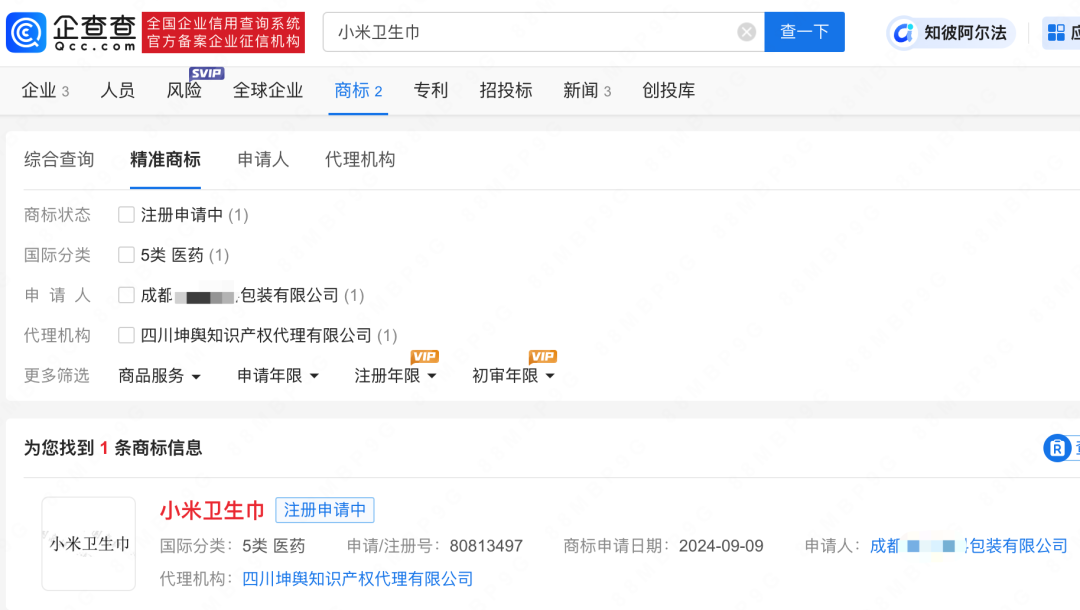Select the 精准商标 sub-tab
This screenshot has width=1080, height=610.
click(x=165, y=160)
